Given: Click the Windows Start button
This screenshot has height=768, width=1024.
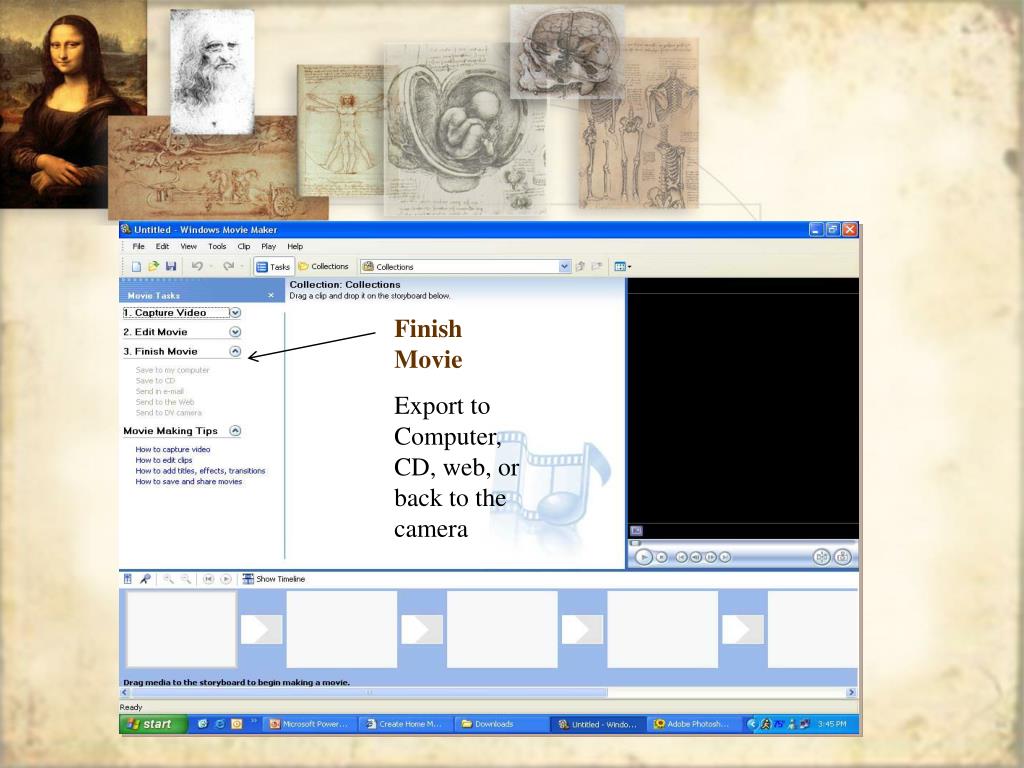Looking at the screenshot, I should pos(153,724).
